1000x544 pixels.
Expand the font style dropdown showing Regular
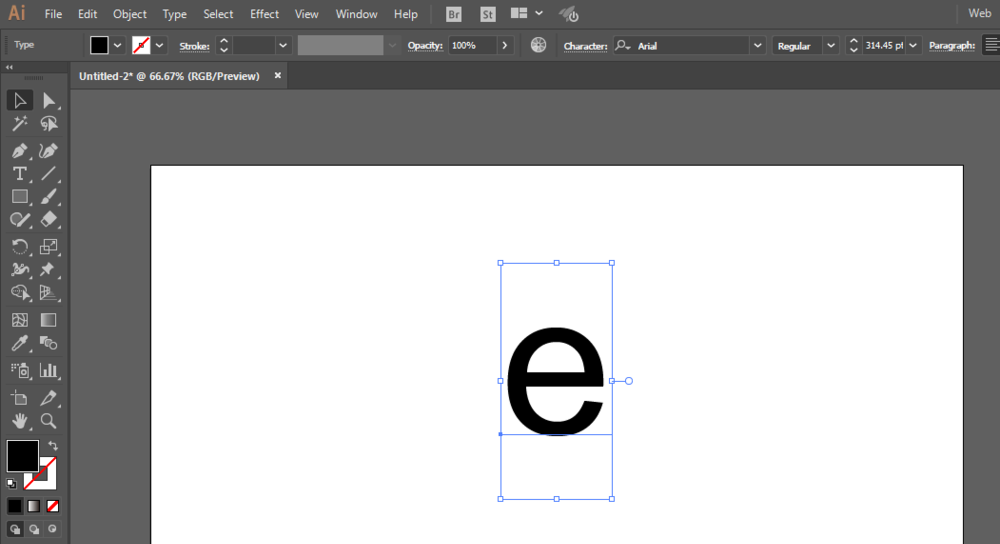click(x=830, y=46)
